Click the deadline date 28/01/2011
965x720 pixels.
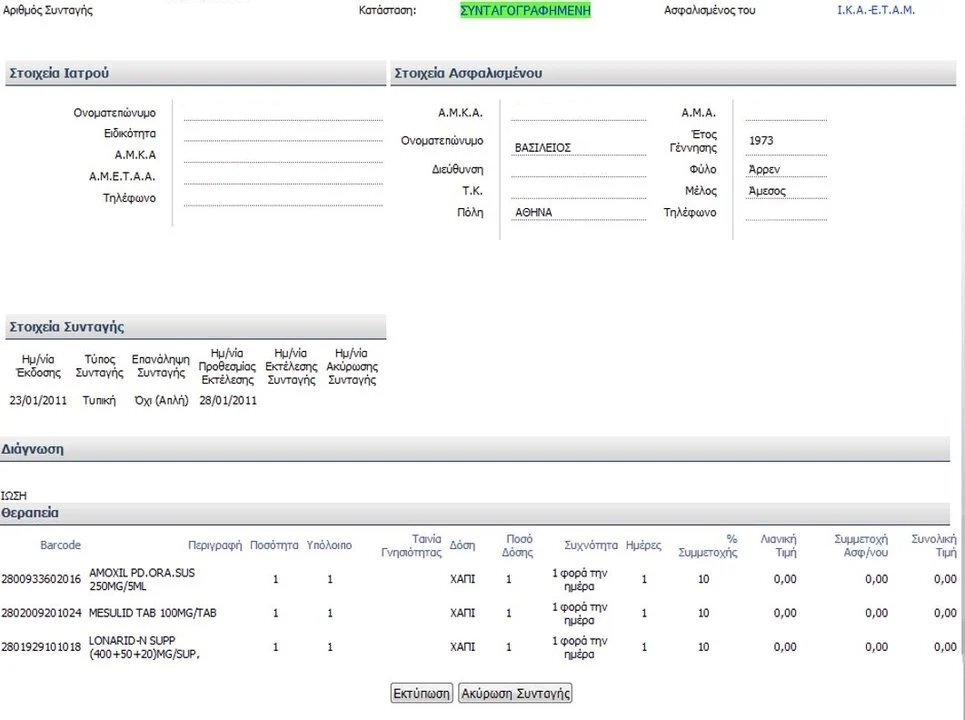pos(228,400)
